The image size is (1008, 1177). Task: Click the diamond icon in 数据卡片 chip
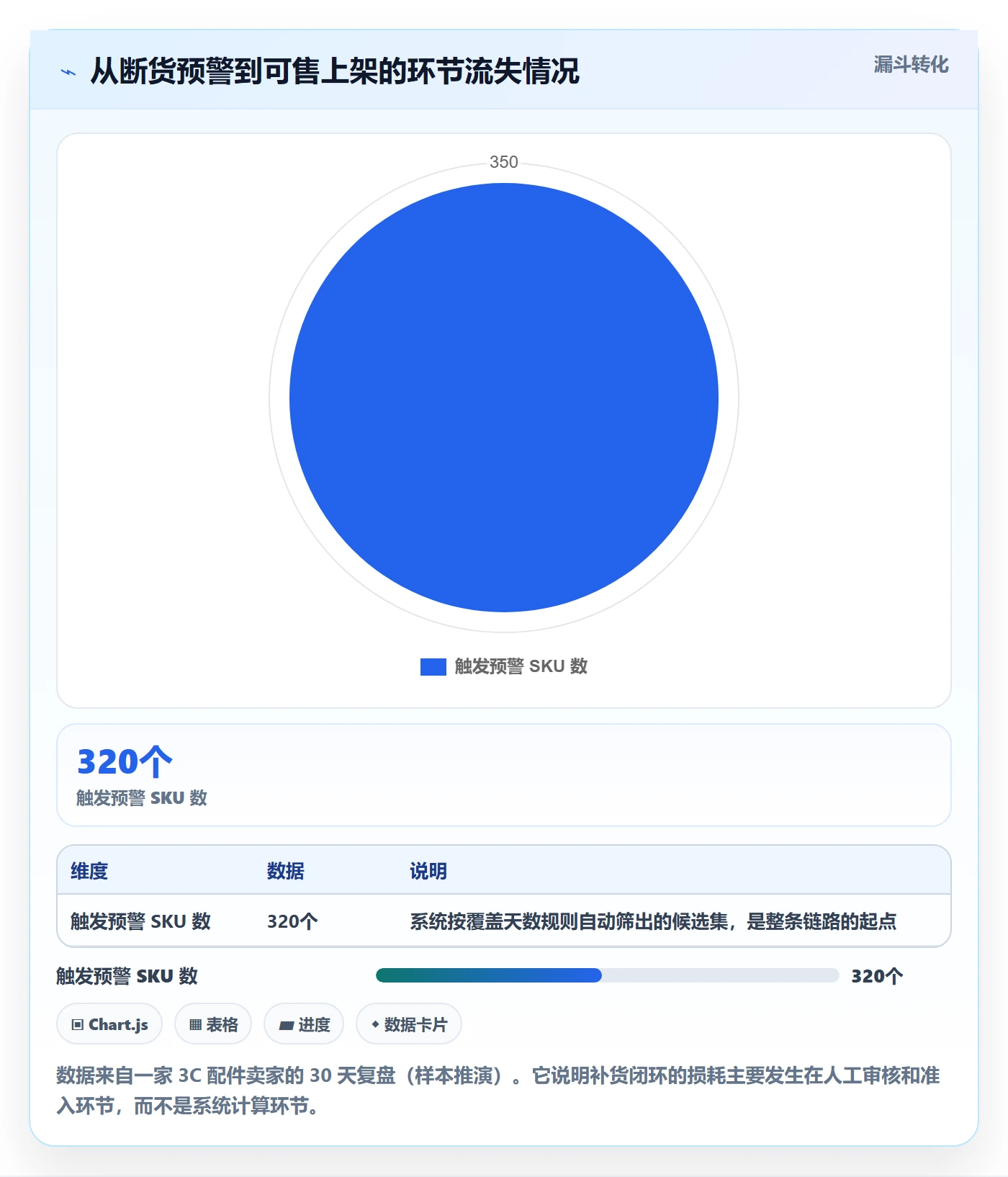coord(375,1024)
